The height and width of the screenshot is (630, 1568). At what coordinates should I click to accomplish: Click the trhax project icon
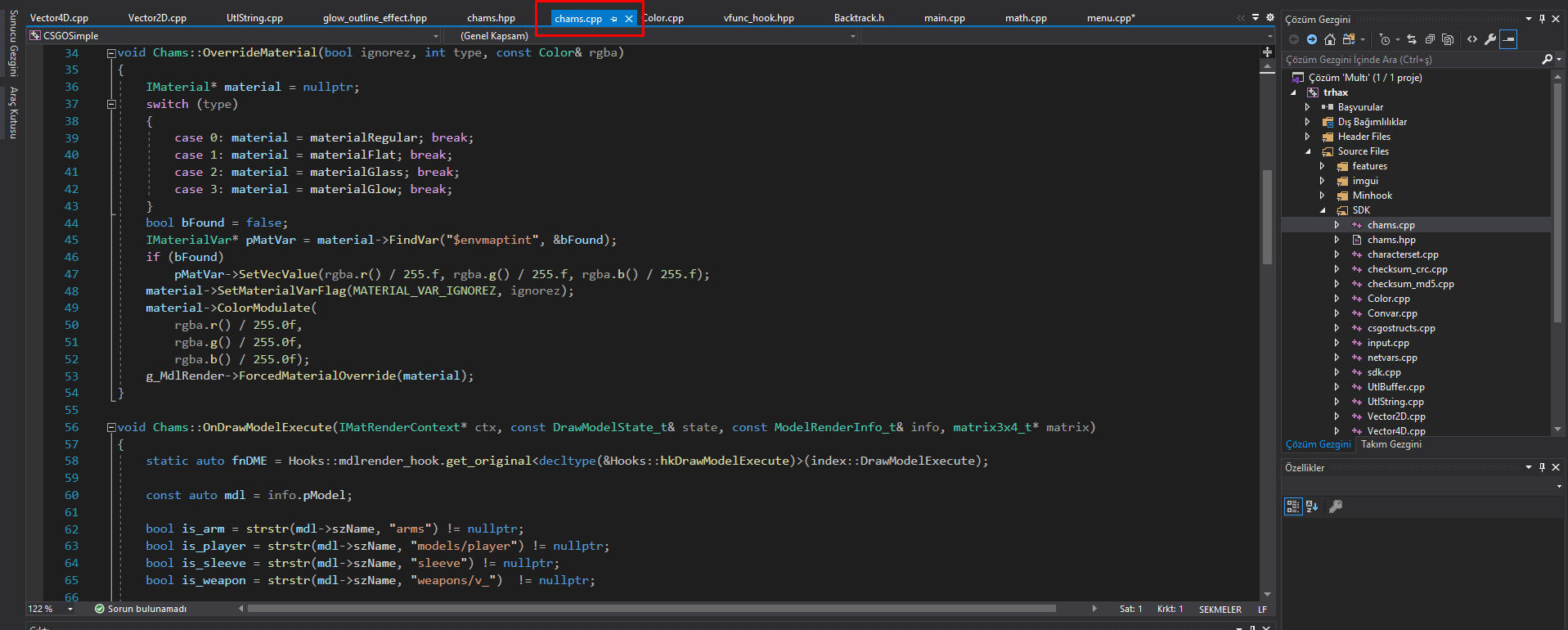pyautogui.click(x=1312, y=92)
